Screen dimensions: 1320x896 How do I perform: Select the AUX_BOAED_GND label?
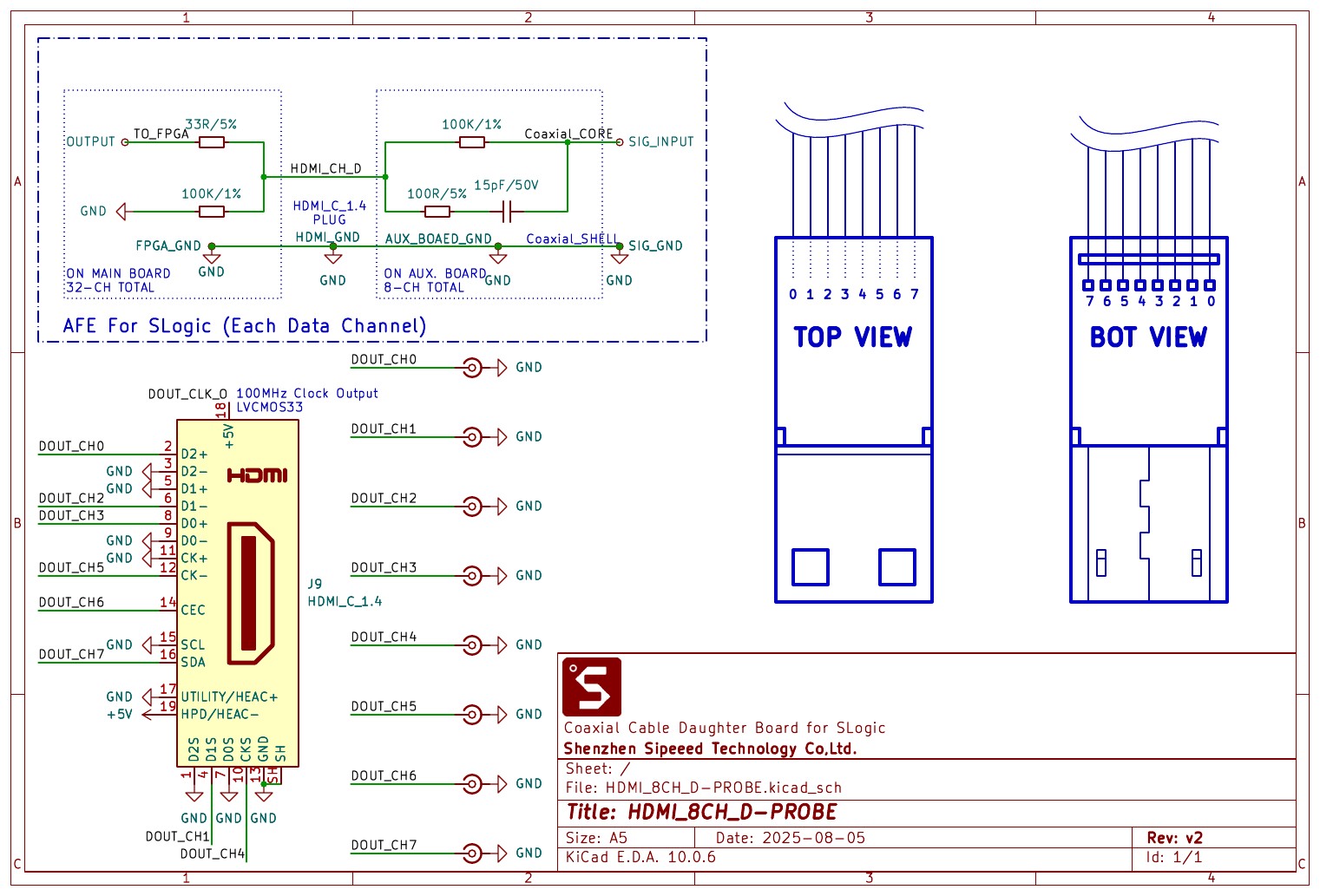(x=438, y=239)
